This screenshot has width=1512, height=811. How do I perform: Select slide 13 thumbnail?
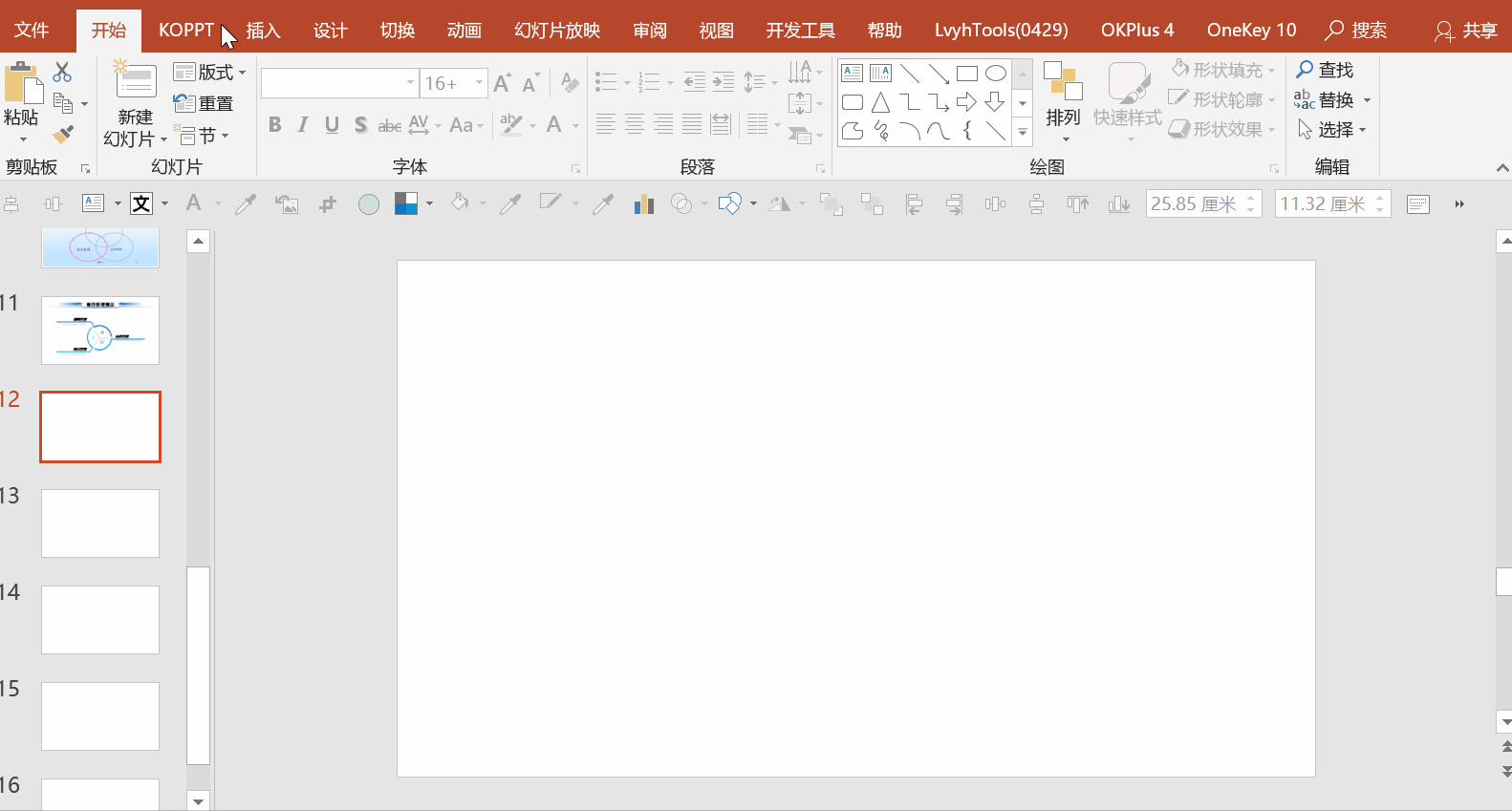[x=100, y=523]
